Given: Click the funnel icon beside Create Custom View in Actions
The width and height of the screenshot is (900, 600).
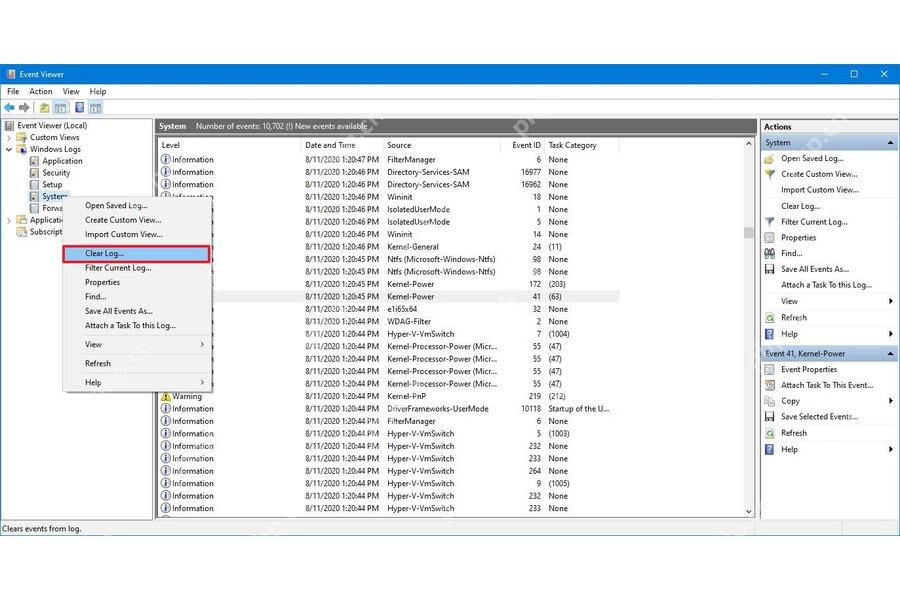Looking at the screenshot, I should coord(770,174).
